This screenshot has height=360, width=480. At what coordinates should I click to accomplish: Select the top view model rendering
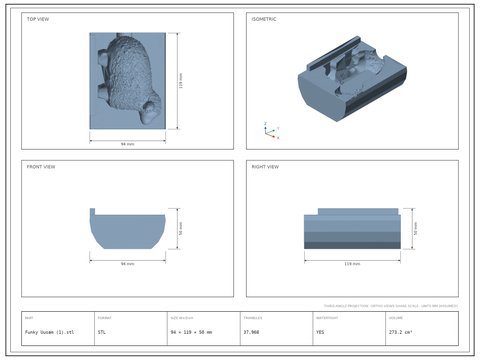point(127,81)
